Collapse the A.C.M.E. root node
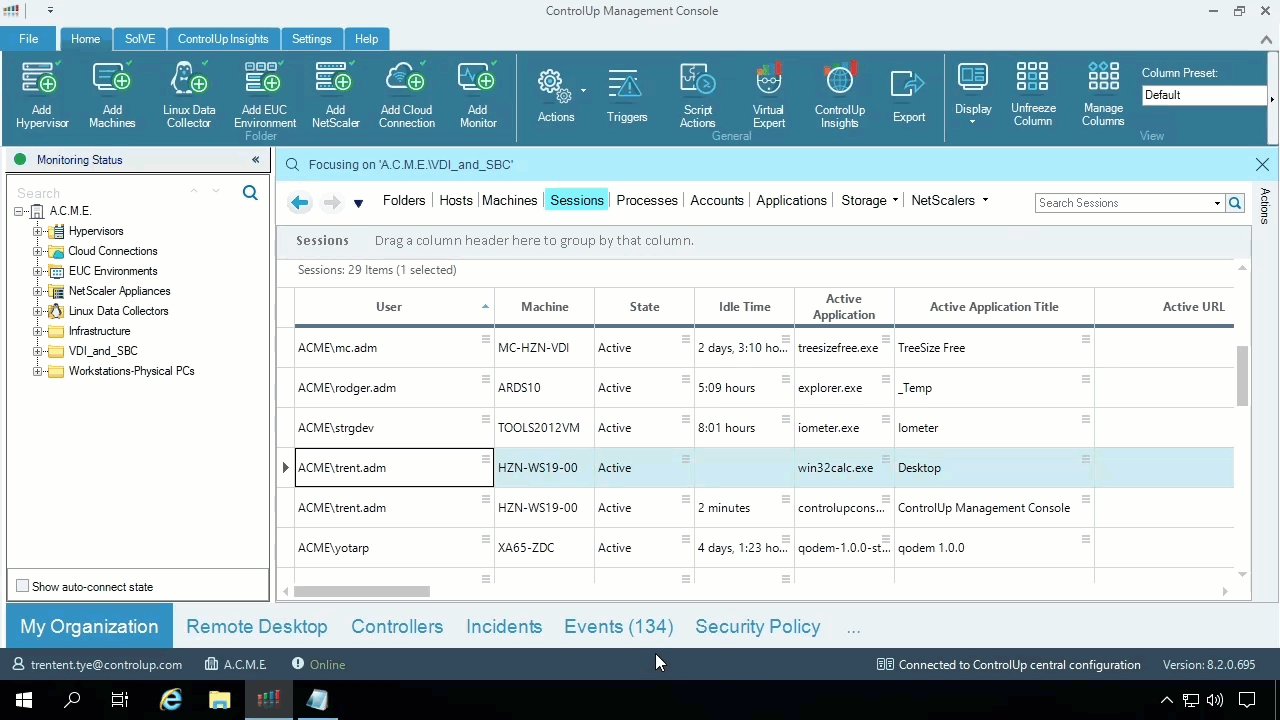Image resolution: width=1280 pixels, height=720 pixels. pos(19,211)
